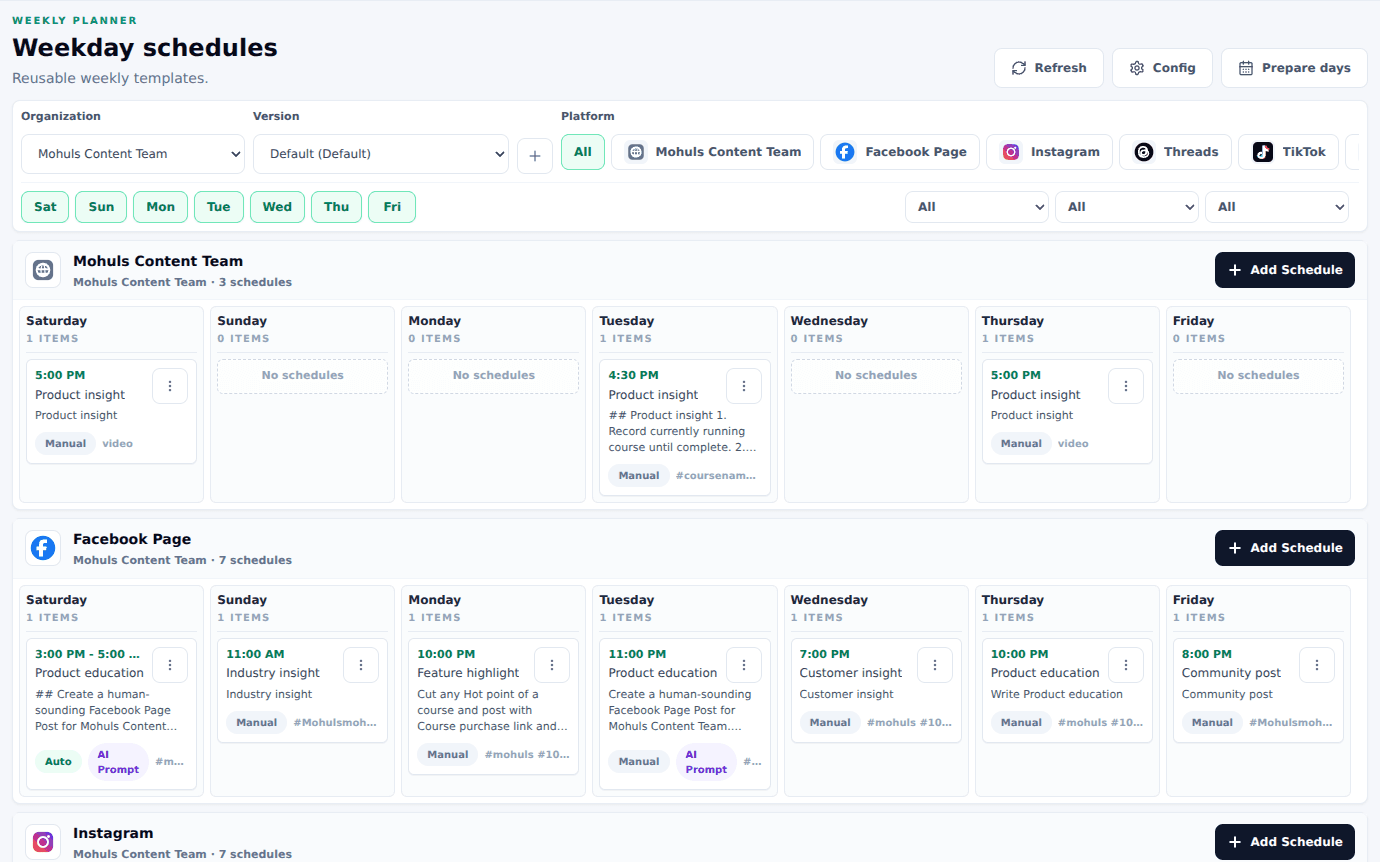
Task: Add Schedule for Mohuls Content Team
Action: tap(1285, 270)
